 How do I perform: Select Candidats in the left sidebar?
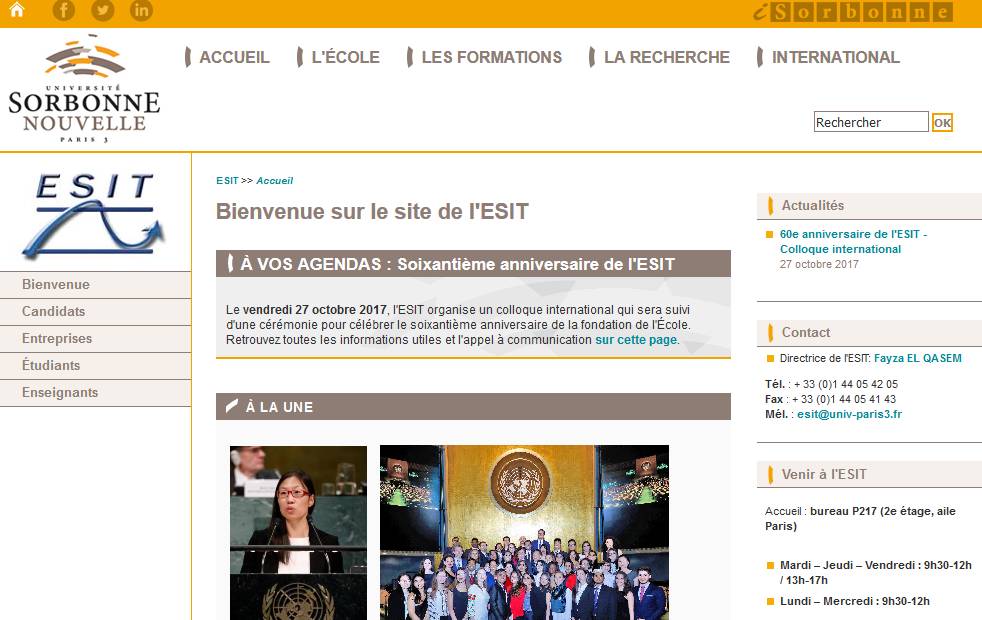coord(95,311)
